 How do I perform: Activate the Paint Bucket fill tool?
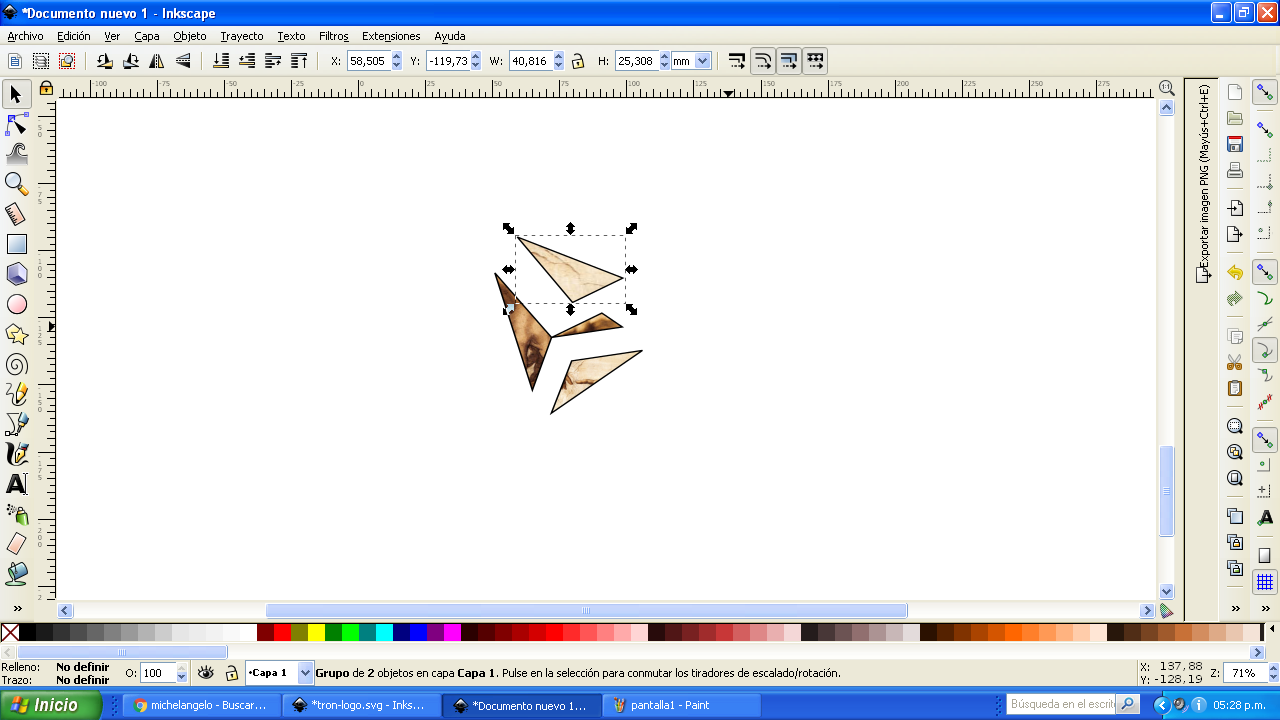point(16,574)
